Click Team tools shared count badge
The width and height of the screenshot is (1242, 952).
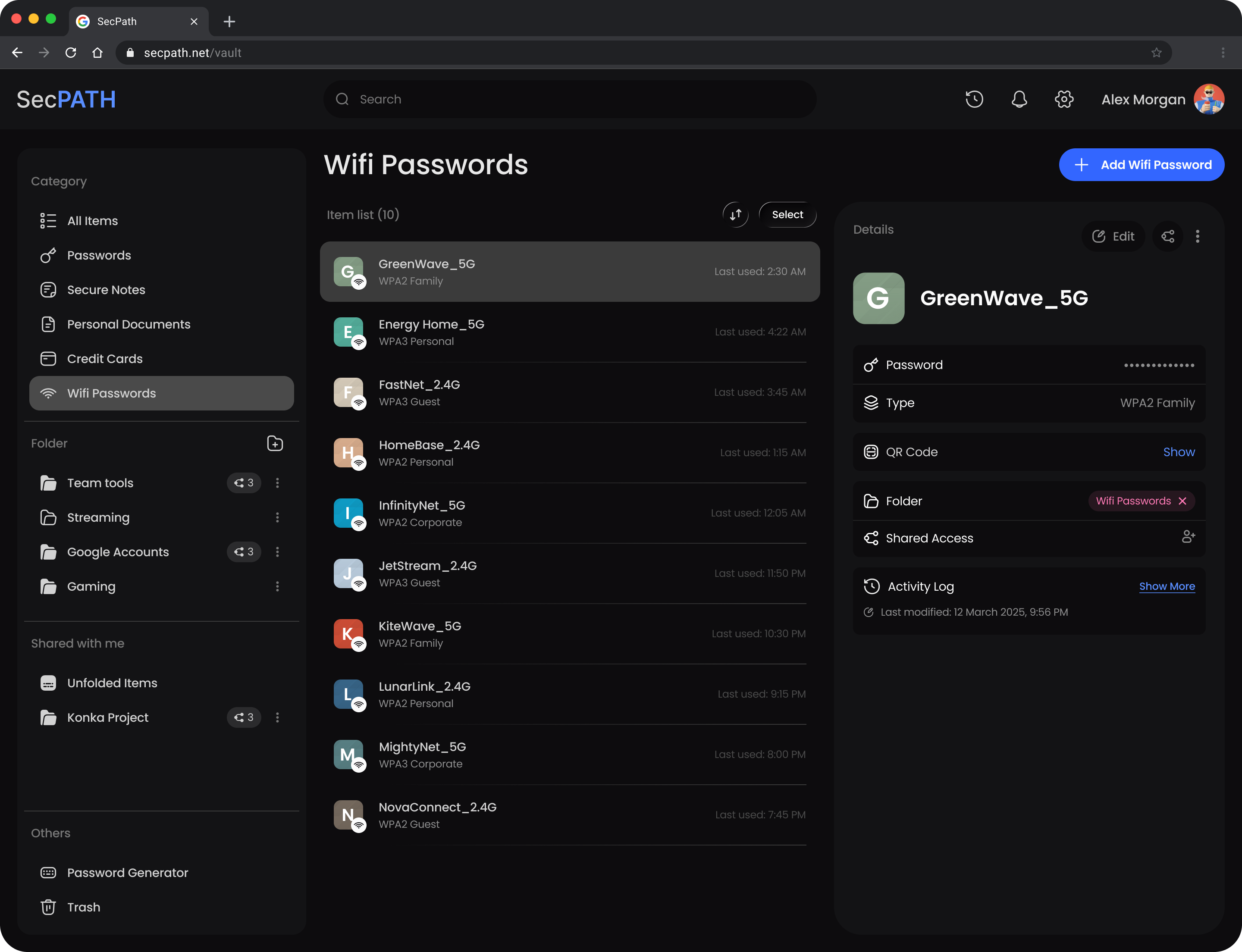coord(244,483)
